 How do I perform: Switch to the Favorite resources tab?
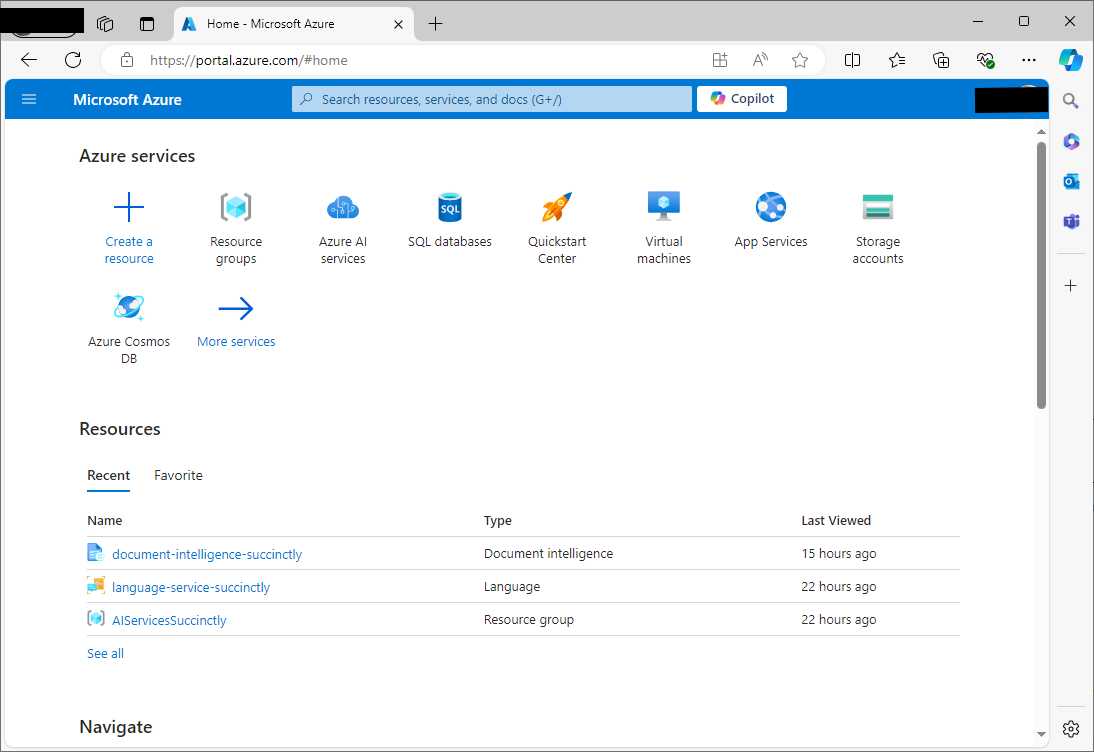178,476
